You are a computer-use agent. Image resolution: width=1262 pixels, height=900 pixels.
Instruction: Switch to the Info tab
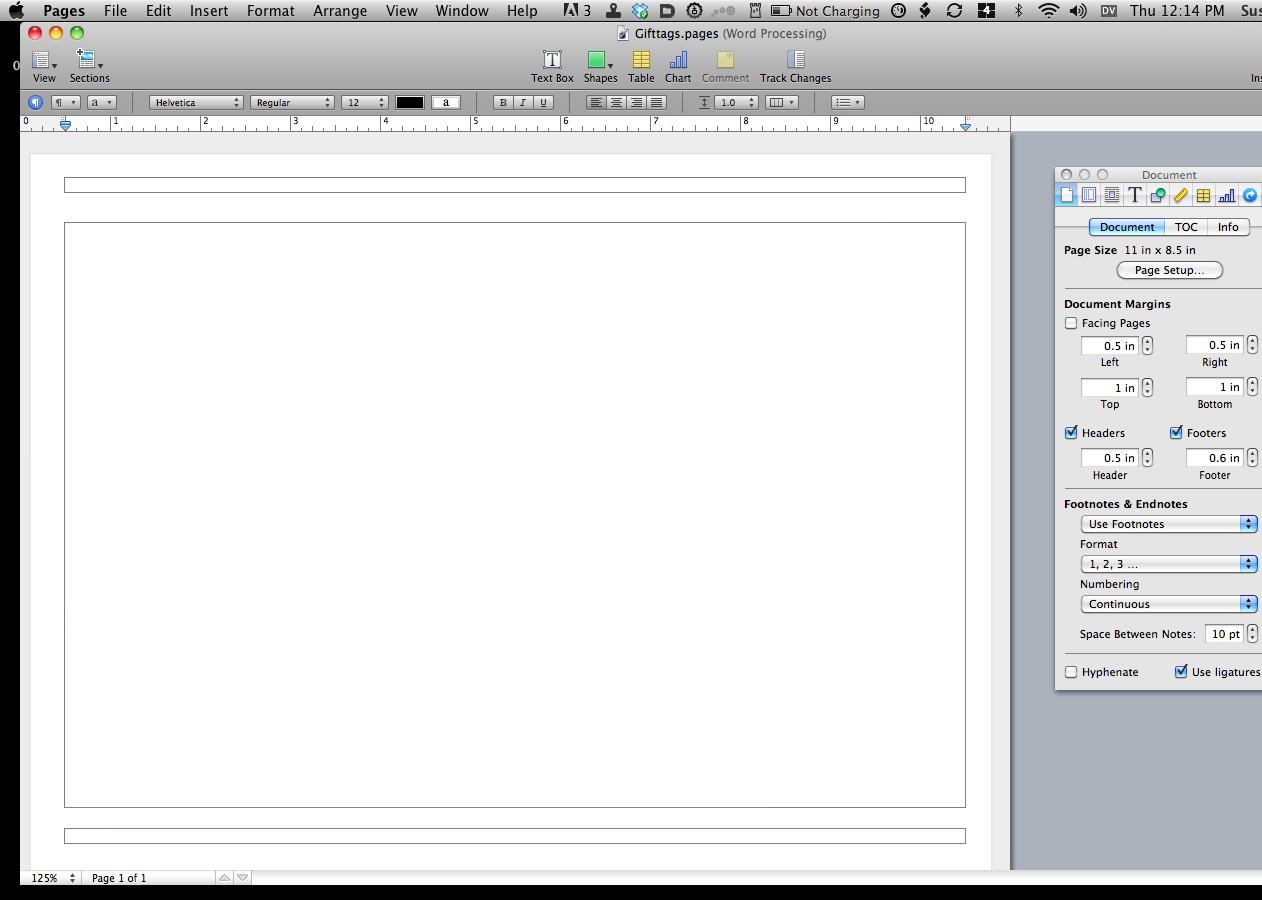[1228, 227]
